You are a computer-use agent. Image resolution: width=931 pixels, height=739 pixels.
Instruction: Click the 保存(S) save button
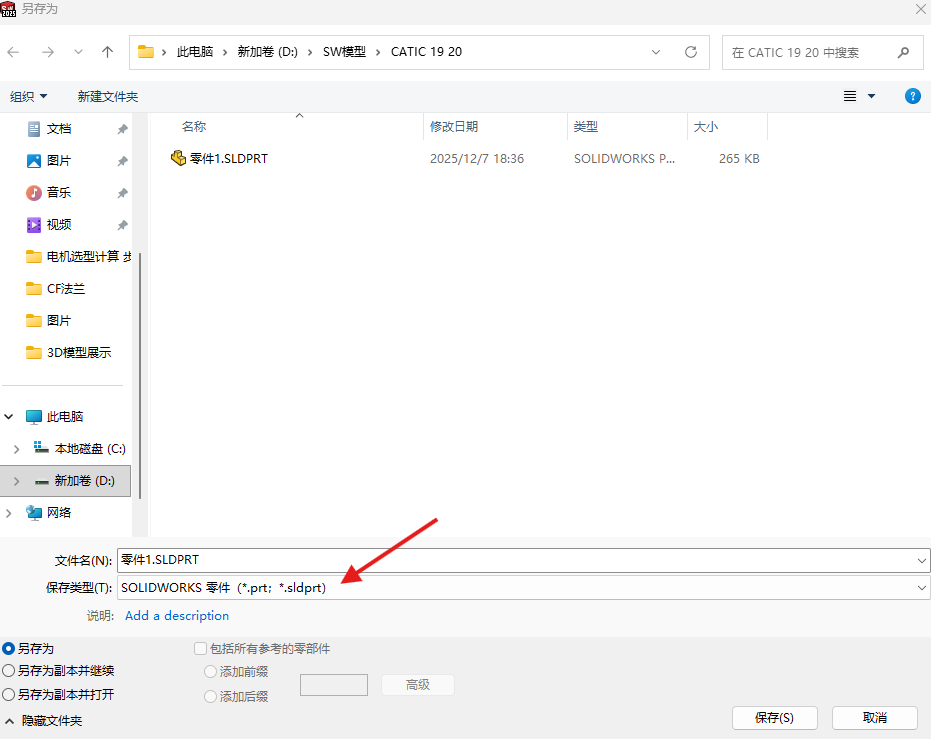pyautogui.click(x=774, y=718)
